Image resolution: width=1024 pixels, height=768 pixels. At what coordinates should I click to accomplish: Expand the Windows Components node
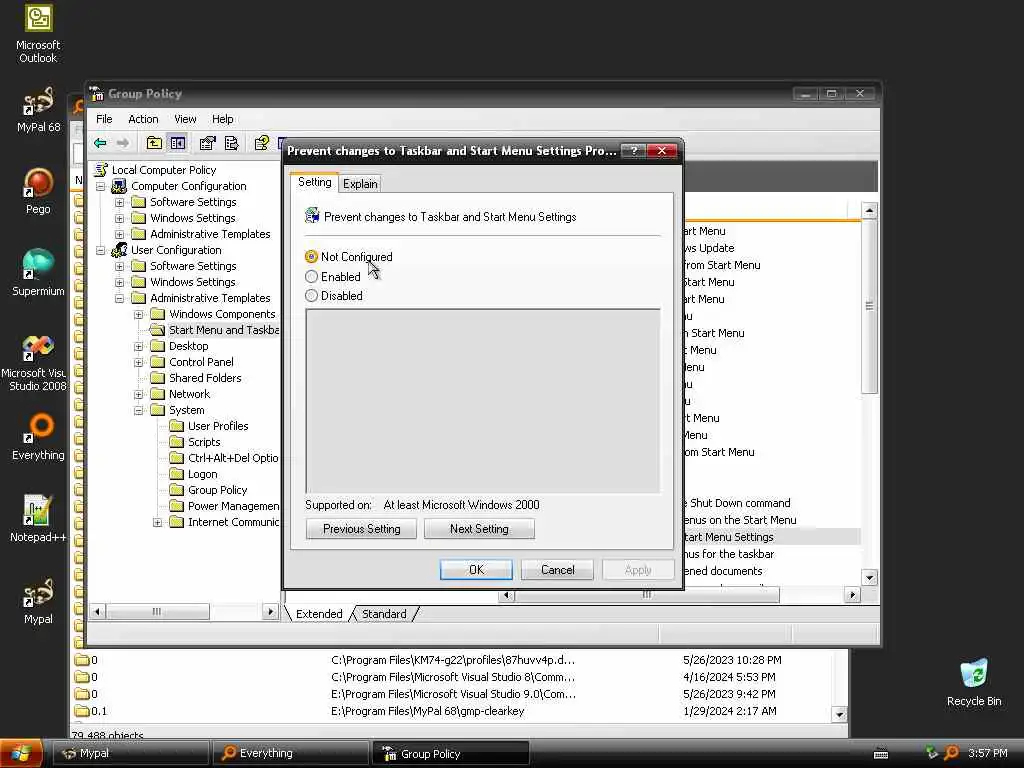(138, 314)
